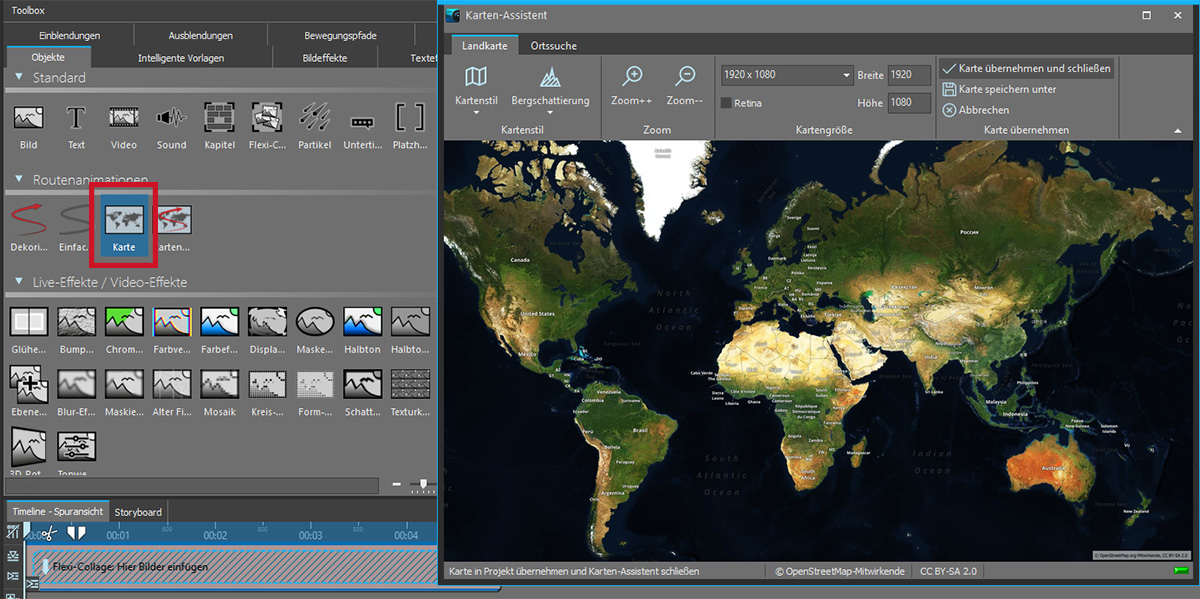The height and width of the screenshot is (599, 1200).
Task: Choose the Mosaik effect icon
Action: tap(219, 384)
